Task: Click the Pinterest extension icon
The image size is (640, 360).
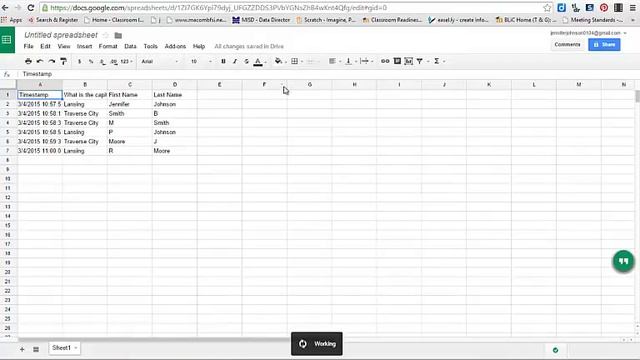Action: point(604,7)
